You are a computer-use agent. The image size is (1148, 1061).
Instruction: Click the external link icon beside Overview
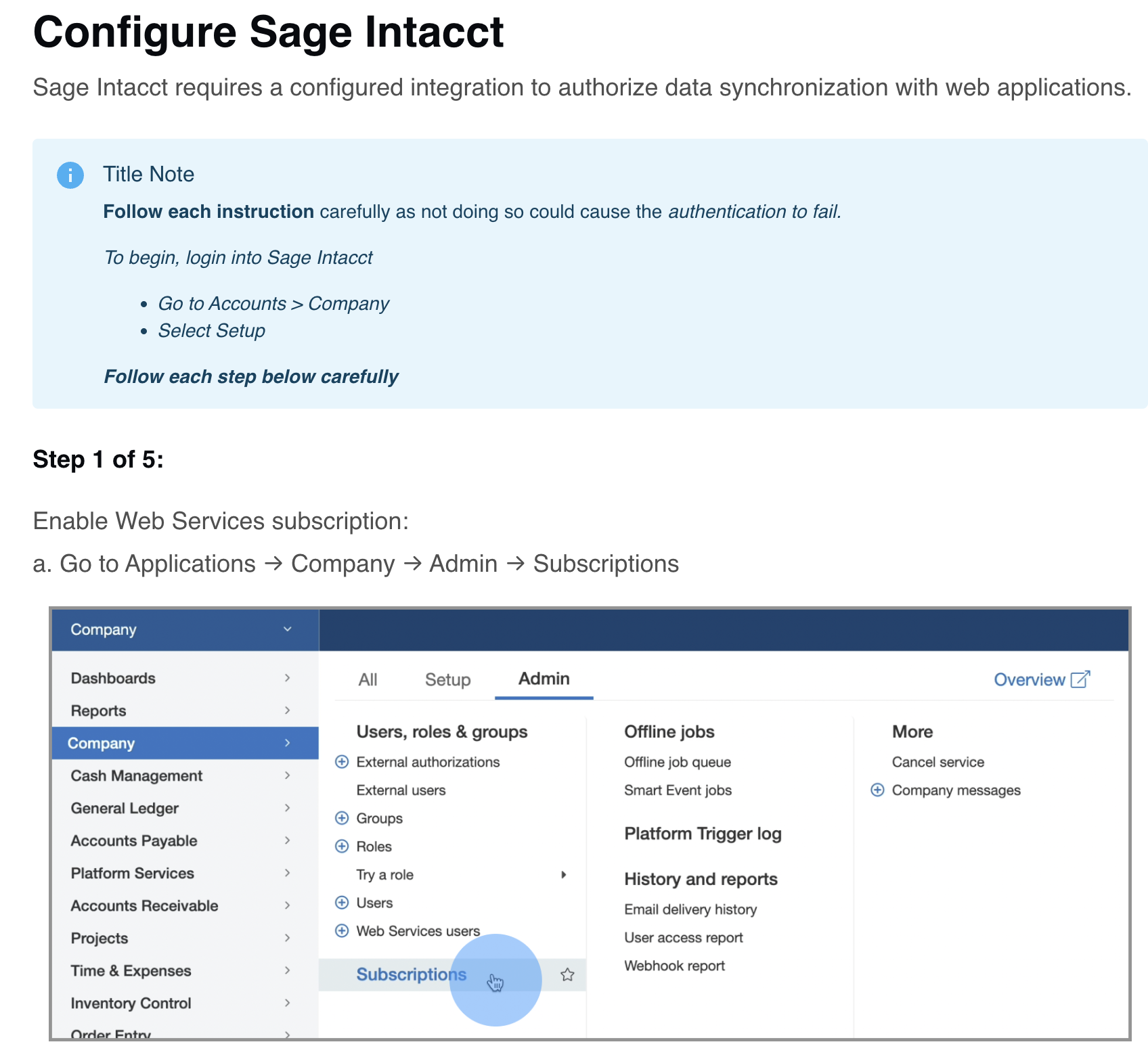click(x=1080, y=679)
